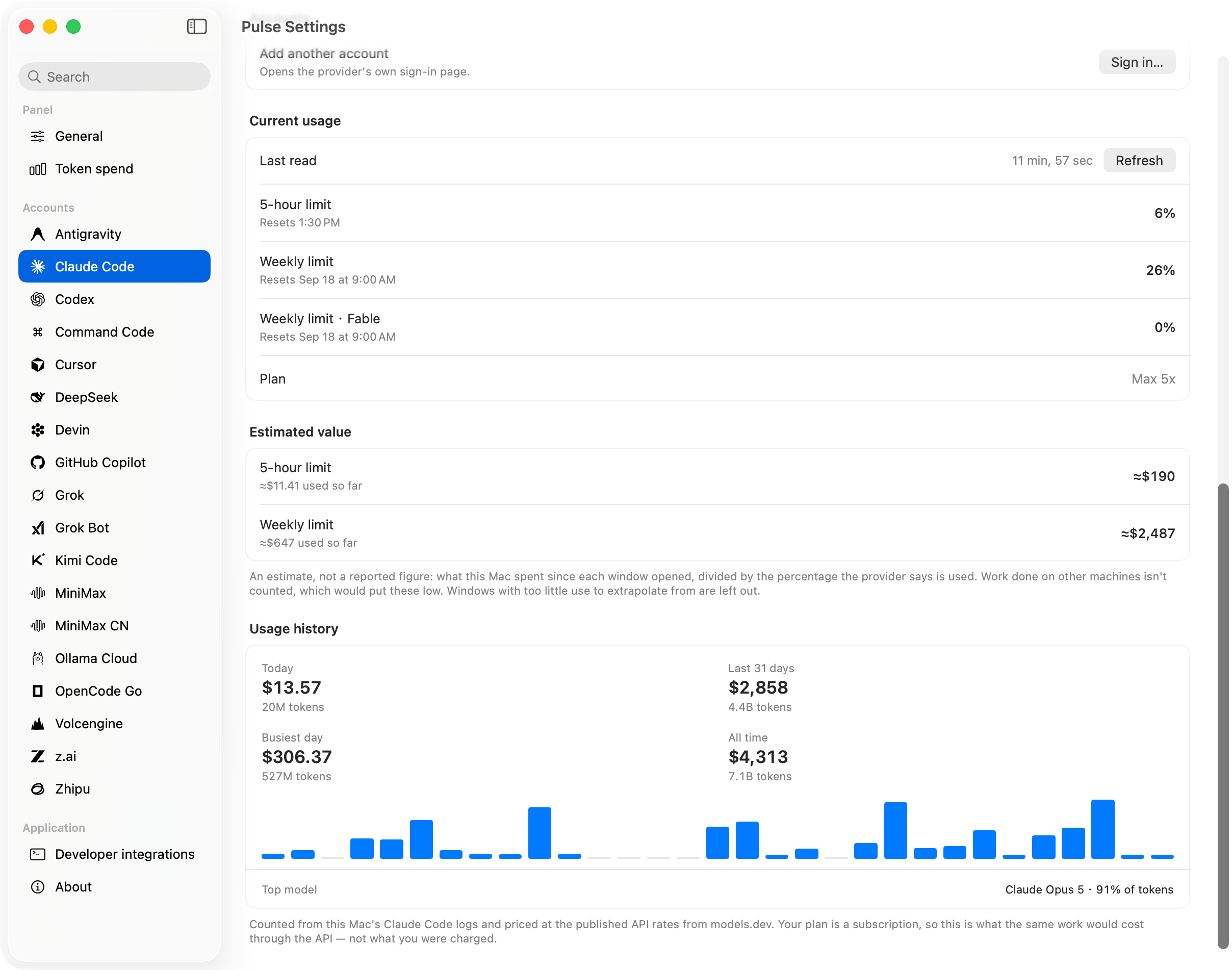This screenshot has height=970, width=1232.
Task: Click the "Usage history" section heading
Action: [x=294, y=629]
